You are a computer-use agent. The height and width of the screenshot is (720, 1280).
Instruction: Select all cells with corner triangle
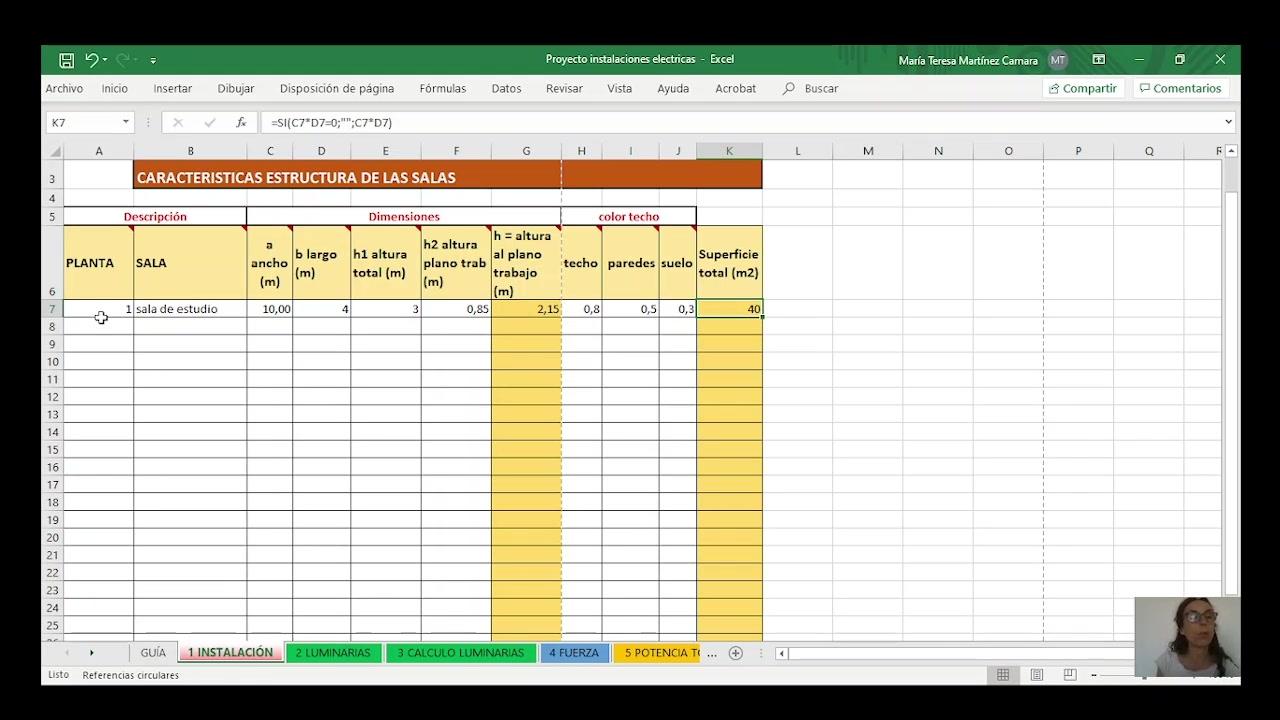(54, 151)
